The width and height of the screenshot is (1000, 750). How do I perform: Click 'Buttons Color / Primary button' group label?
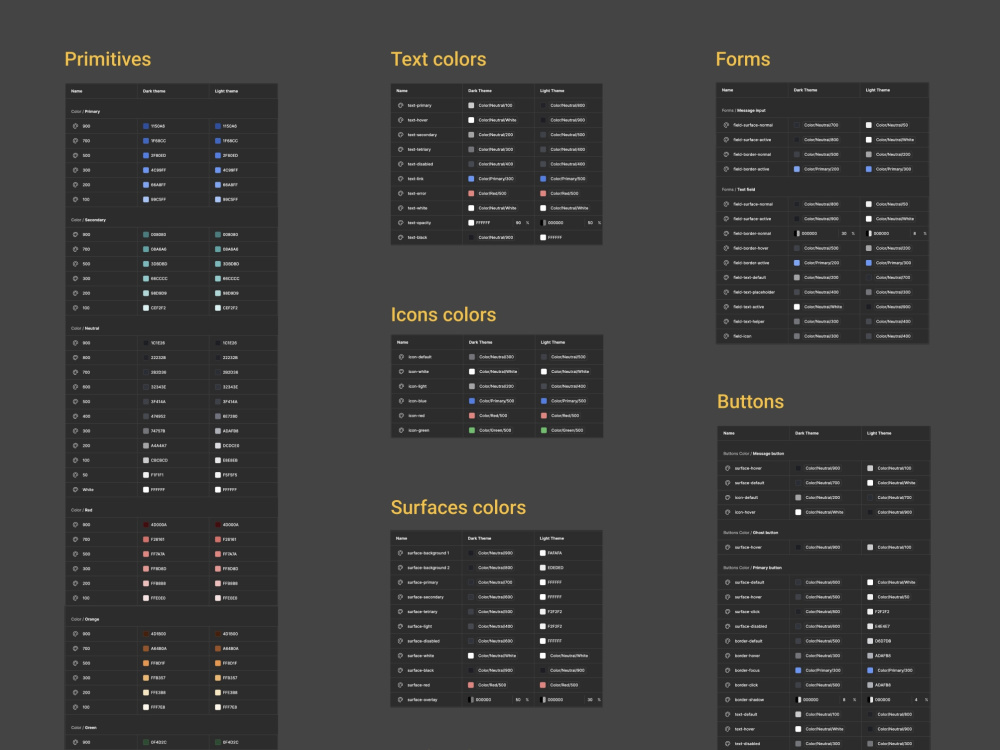(x=752, y=568)
